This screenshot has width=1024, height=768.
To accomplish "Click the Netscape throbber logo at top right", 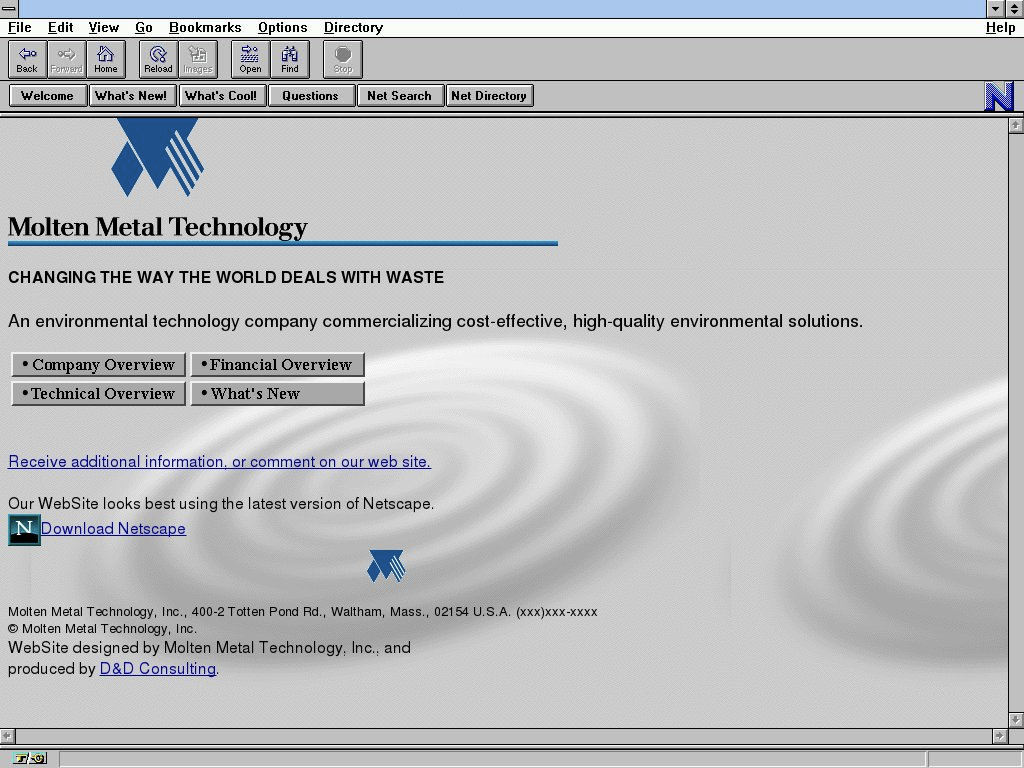I will tap(999, 96).
